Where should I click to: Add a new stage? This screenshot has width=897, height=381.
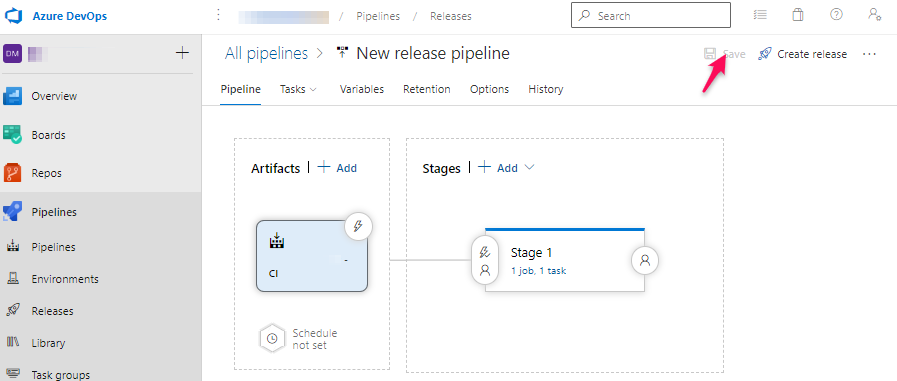(x=498, y=168)
